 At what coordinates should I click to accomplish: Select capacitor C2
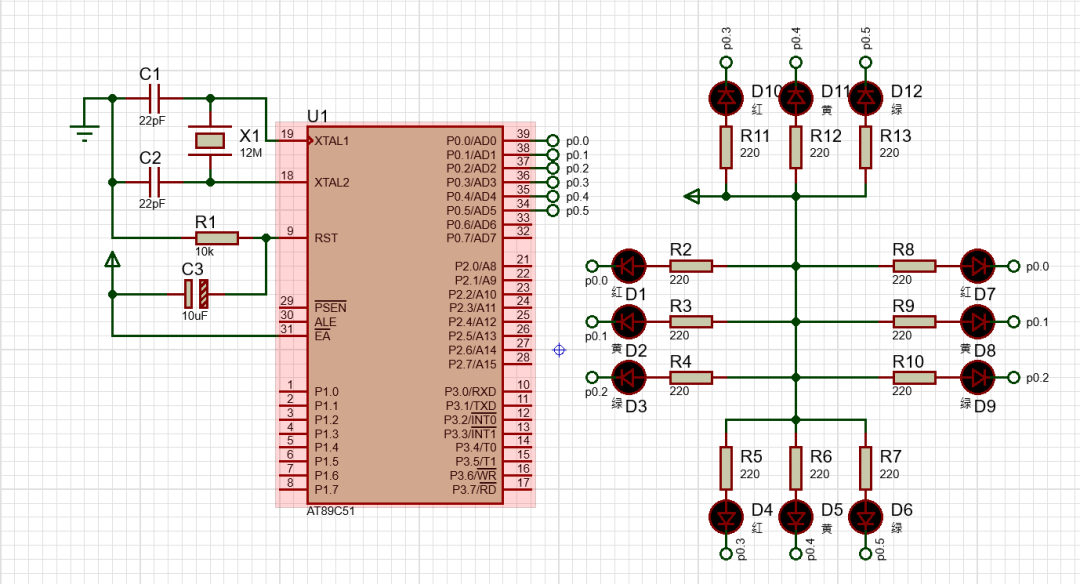[x=154, y=182]
